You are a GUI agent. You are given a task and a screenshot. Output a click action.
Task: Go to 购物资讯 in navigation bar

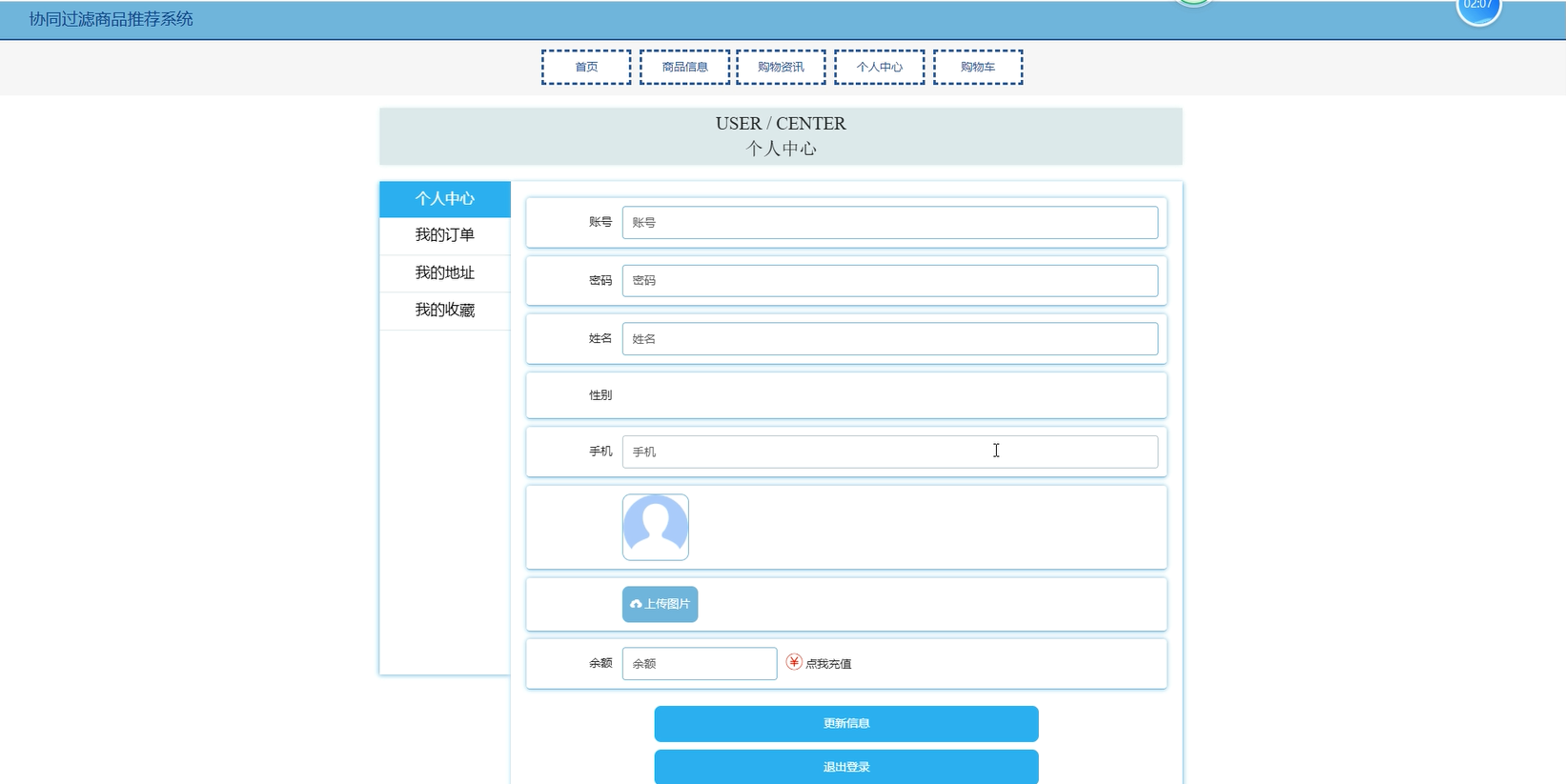(781, 67)
